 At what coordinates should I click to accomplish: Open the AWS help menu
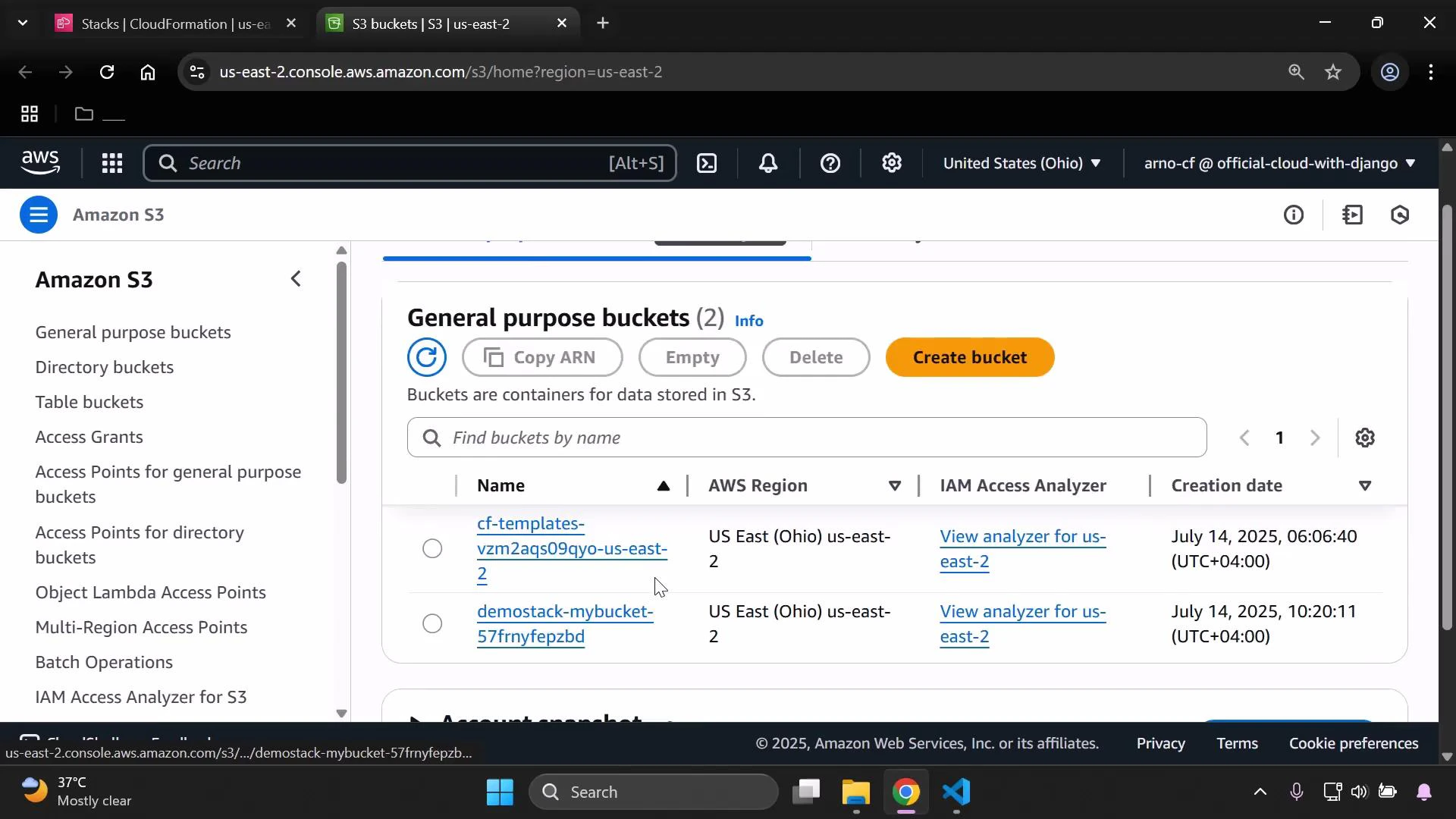pyautogui.click(x=831, y=163)
